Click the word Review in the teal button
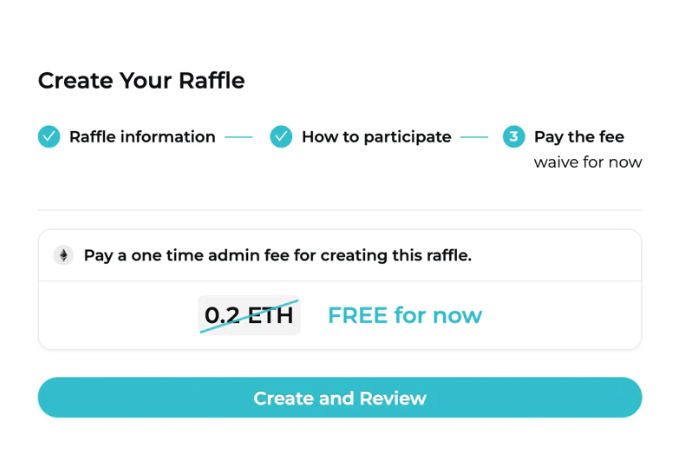684x473 pixels. 393,398
